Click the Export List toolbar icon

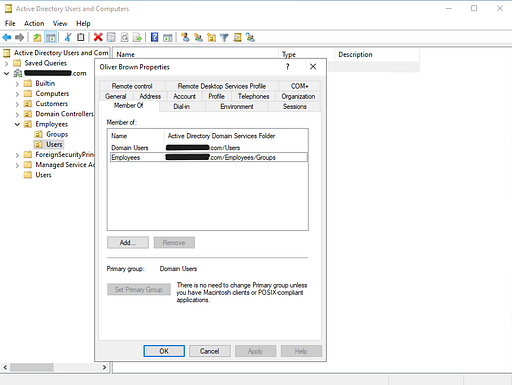pyautogui.click(x=137, y=37)
